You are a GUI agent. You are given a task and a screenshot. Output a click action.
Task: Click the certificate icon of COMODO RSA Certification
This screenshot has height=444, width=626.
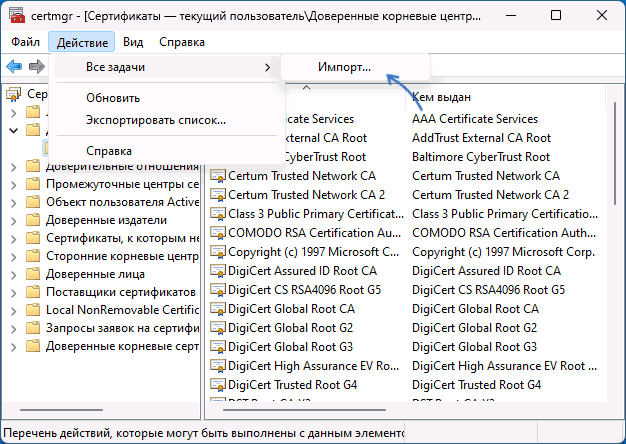tap(218, 233)
